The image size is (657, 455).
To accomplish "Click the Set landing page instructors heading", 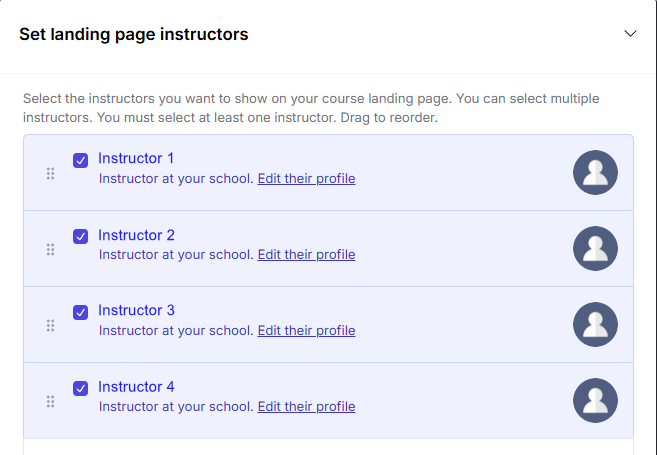I will (134, 34).
